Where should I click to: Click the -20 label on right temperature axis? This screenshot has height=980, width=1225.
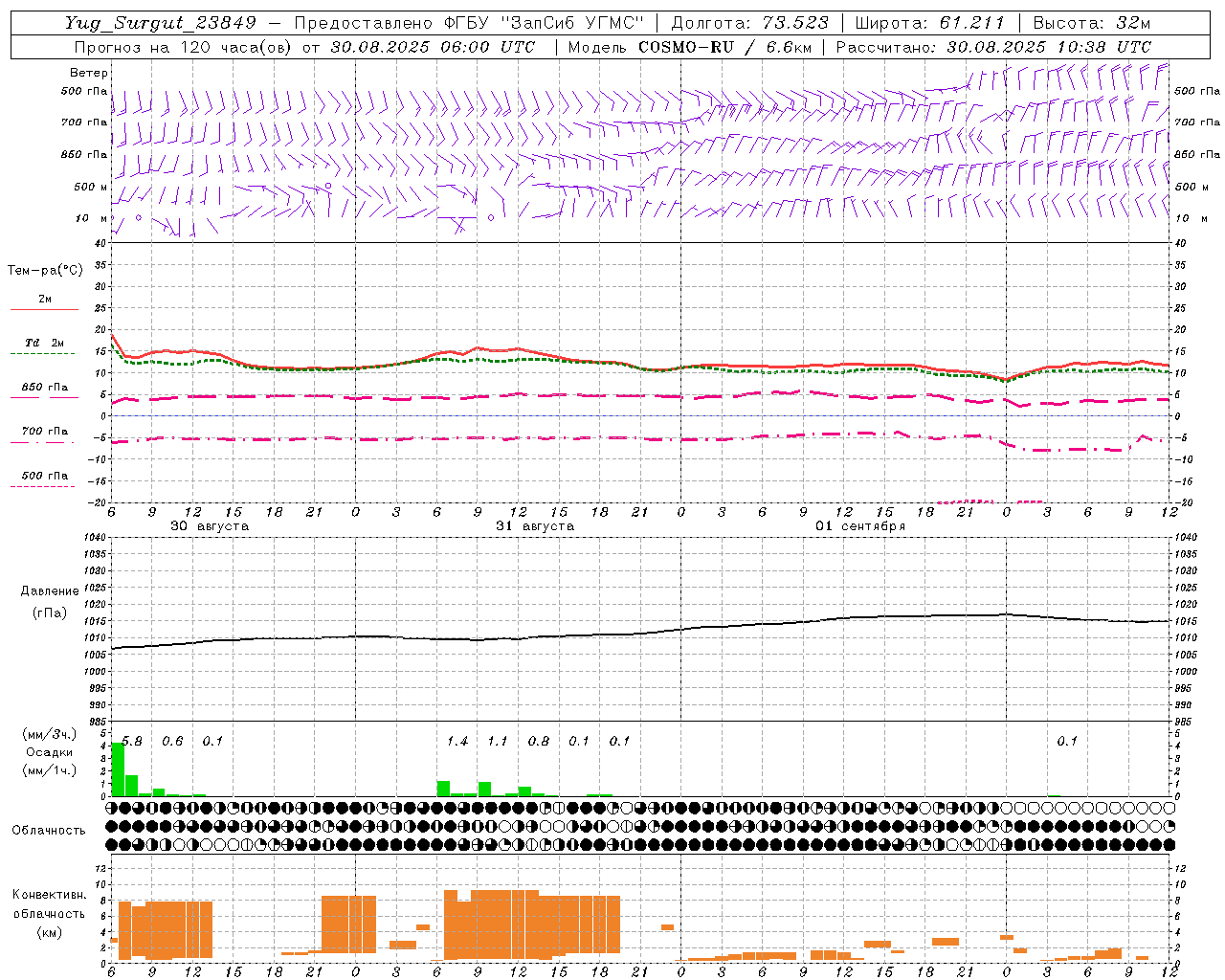(1182, 503)
